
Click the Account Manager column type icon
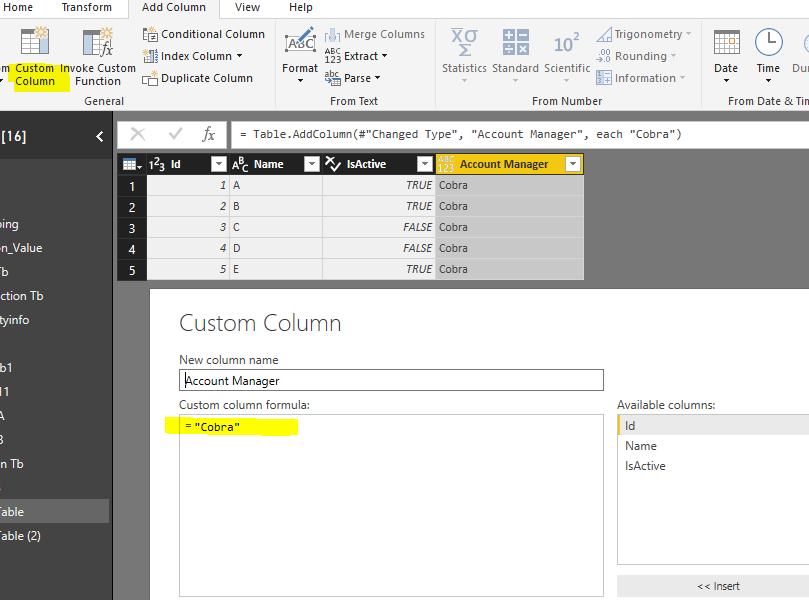446,164
